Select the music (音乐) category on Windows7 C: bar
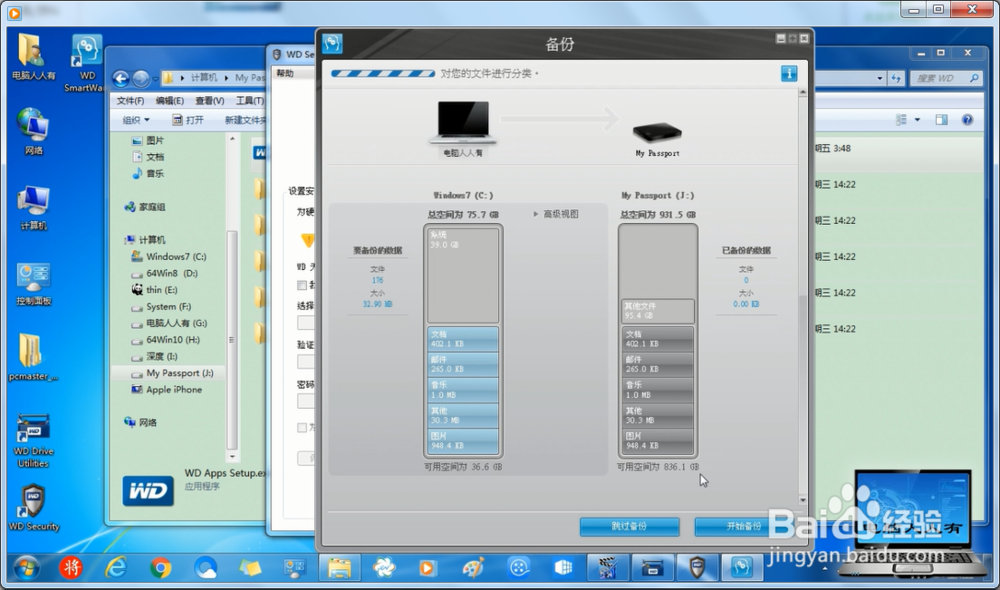Screen dimensions: 1000x590 463,390
